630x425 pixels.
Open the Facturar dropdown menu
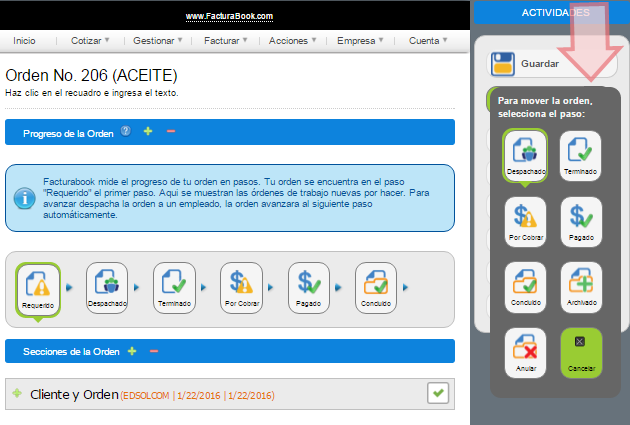coord(225,41)
